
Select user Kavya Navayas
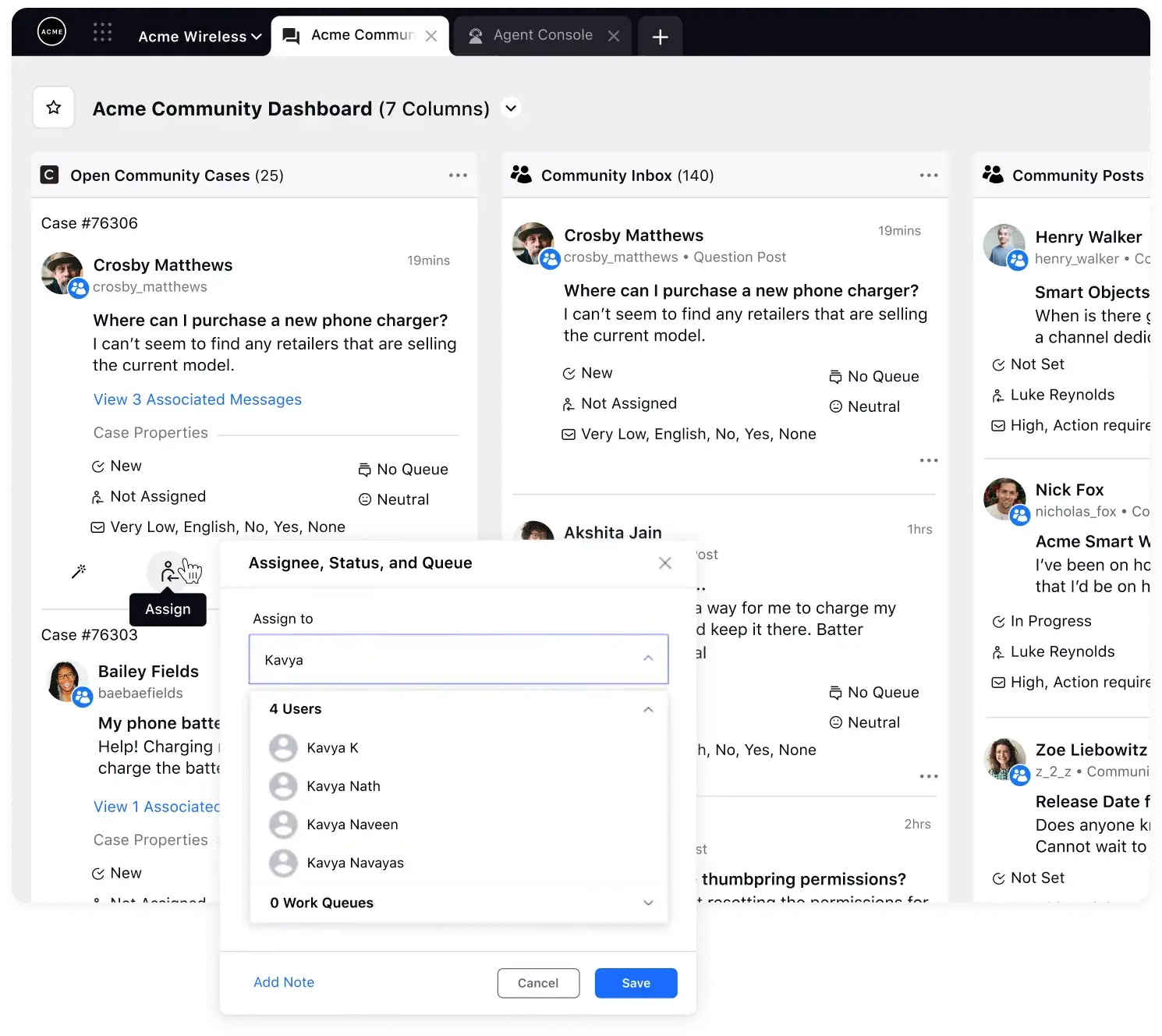click(x=459, y=863)
